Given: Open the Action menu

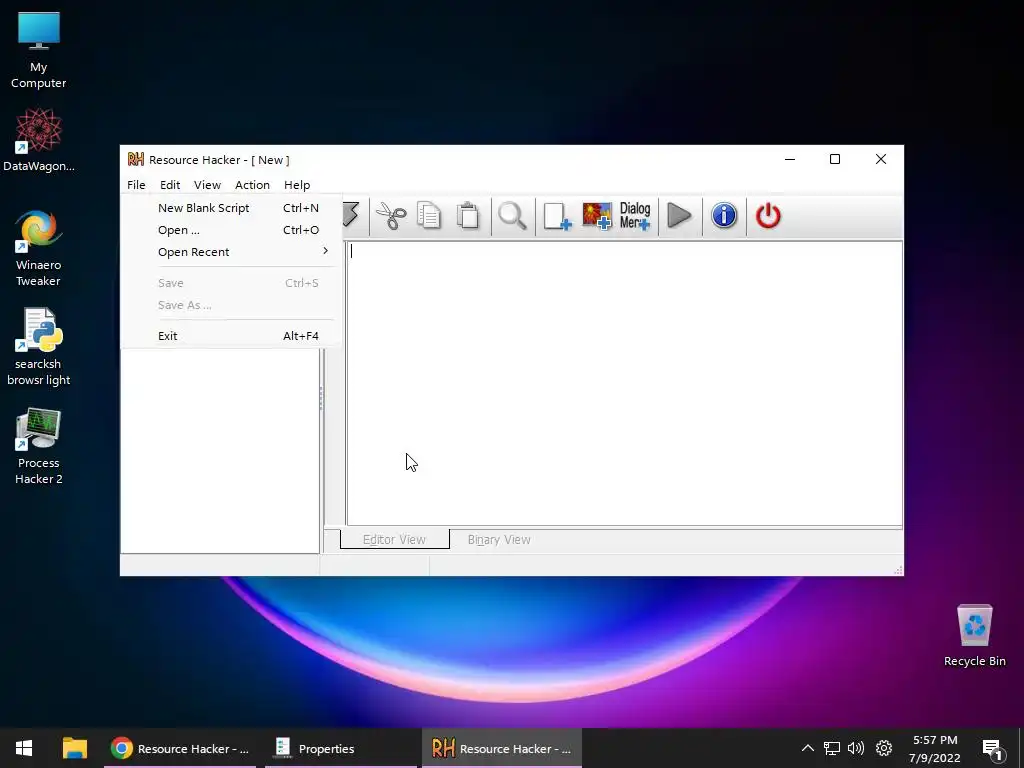Looking at the screenshot, I should 252,185.
